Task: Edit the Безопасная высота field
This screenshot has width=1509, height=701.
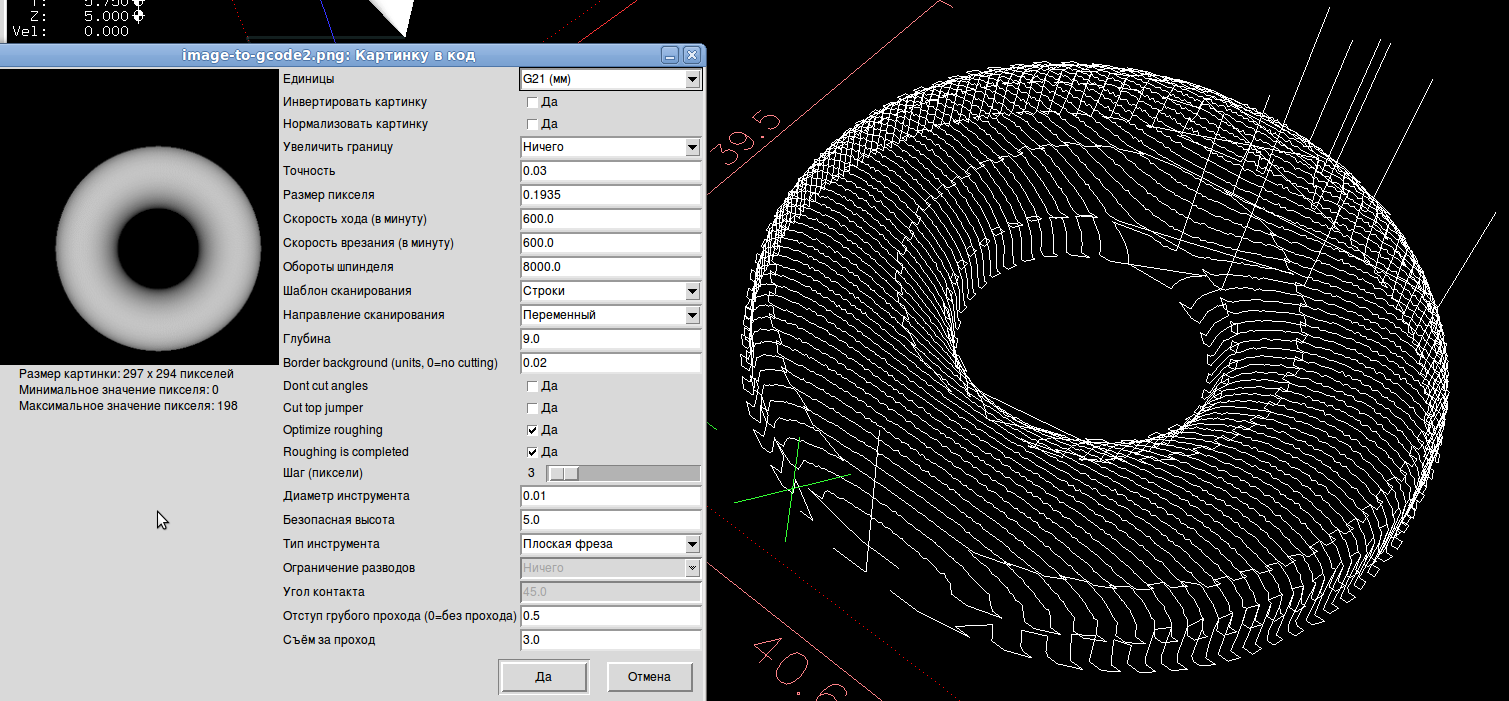Action: click(610, 520)
